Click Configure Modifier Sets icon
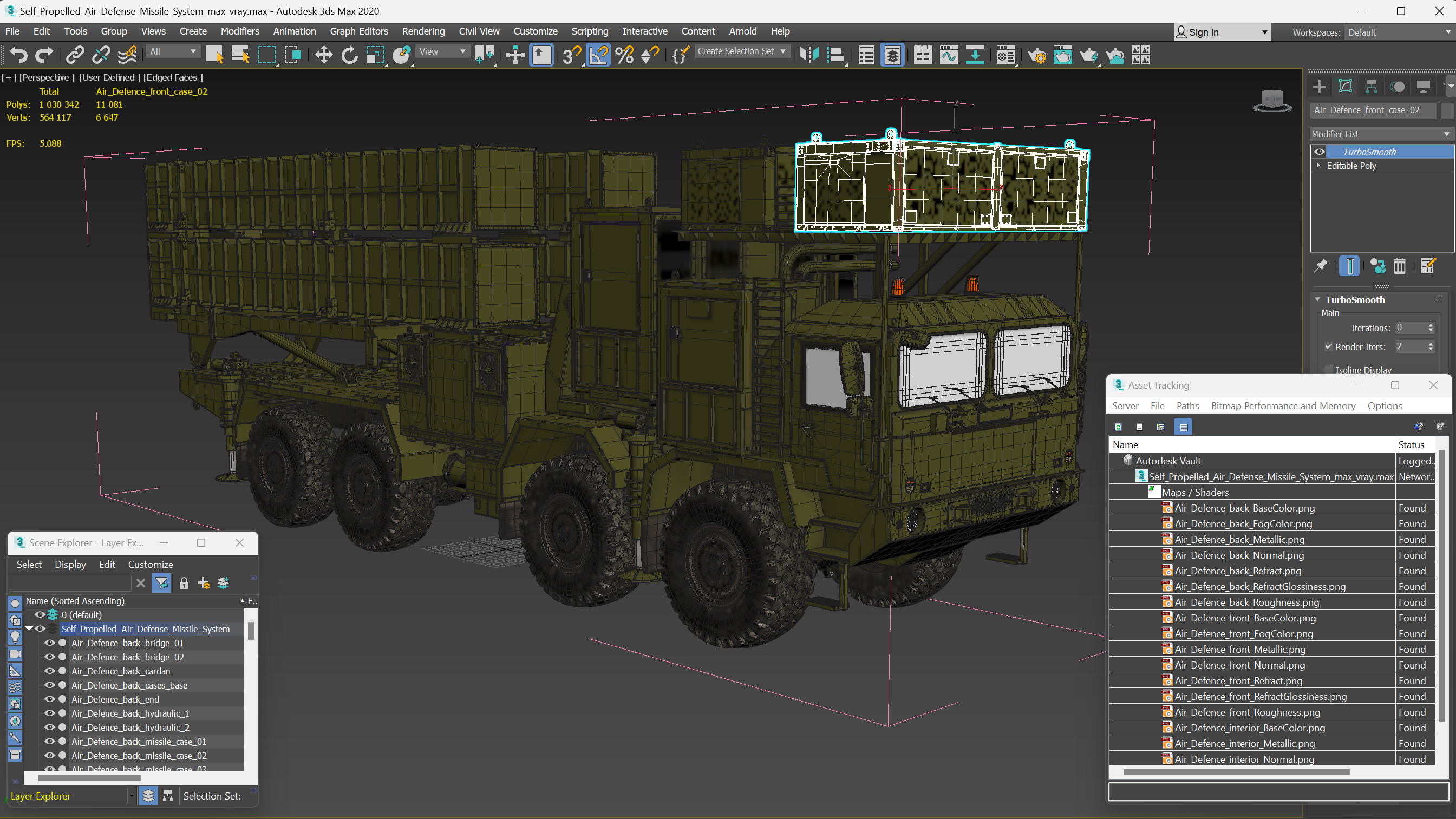 coord(1427,266)
